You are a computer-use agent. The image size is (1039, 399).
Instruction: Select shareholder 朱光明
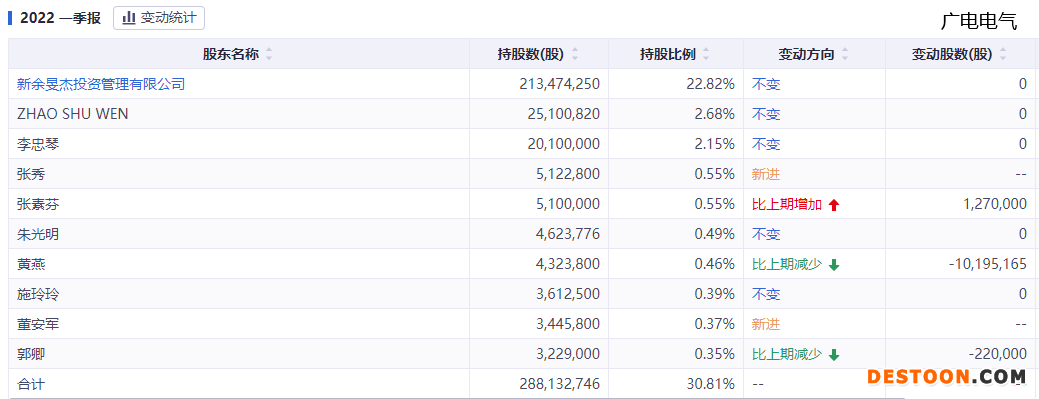point(38,234)
